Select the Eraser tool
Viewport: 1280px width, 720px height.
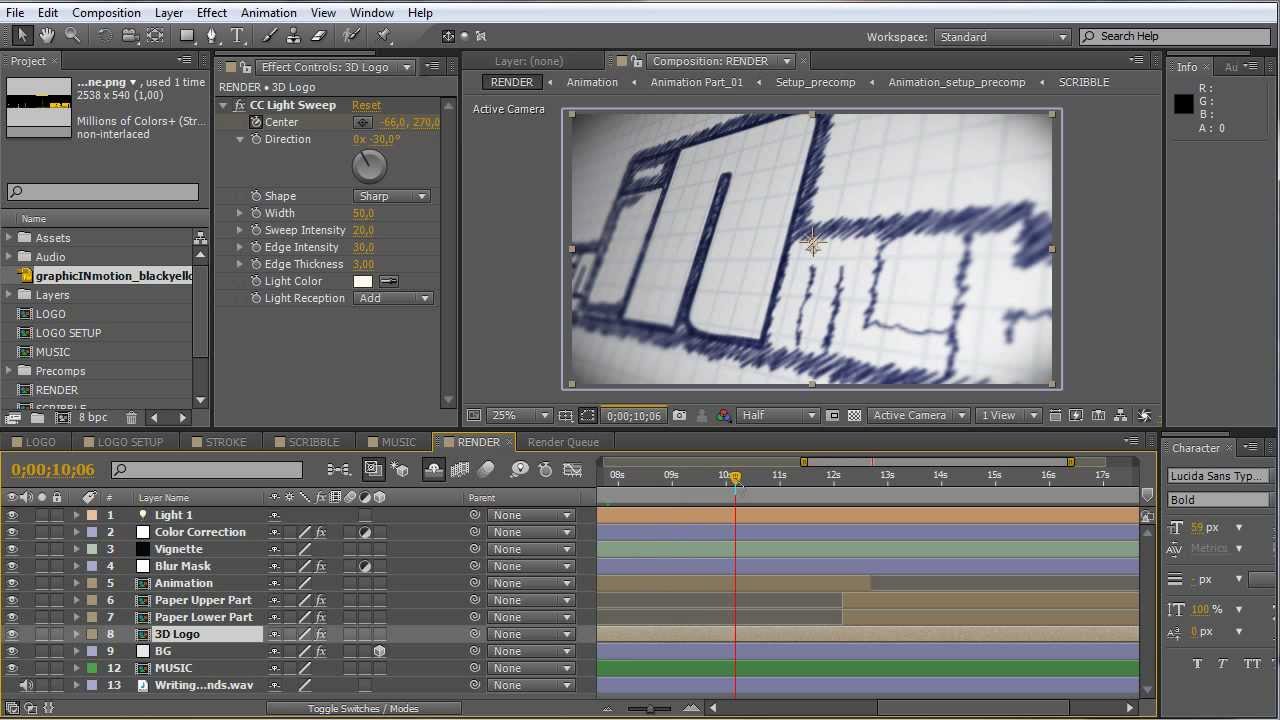(x=319, y=35)
